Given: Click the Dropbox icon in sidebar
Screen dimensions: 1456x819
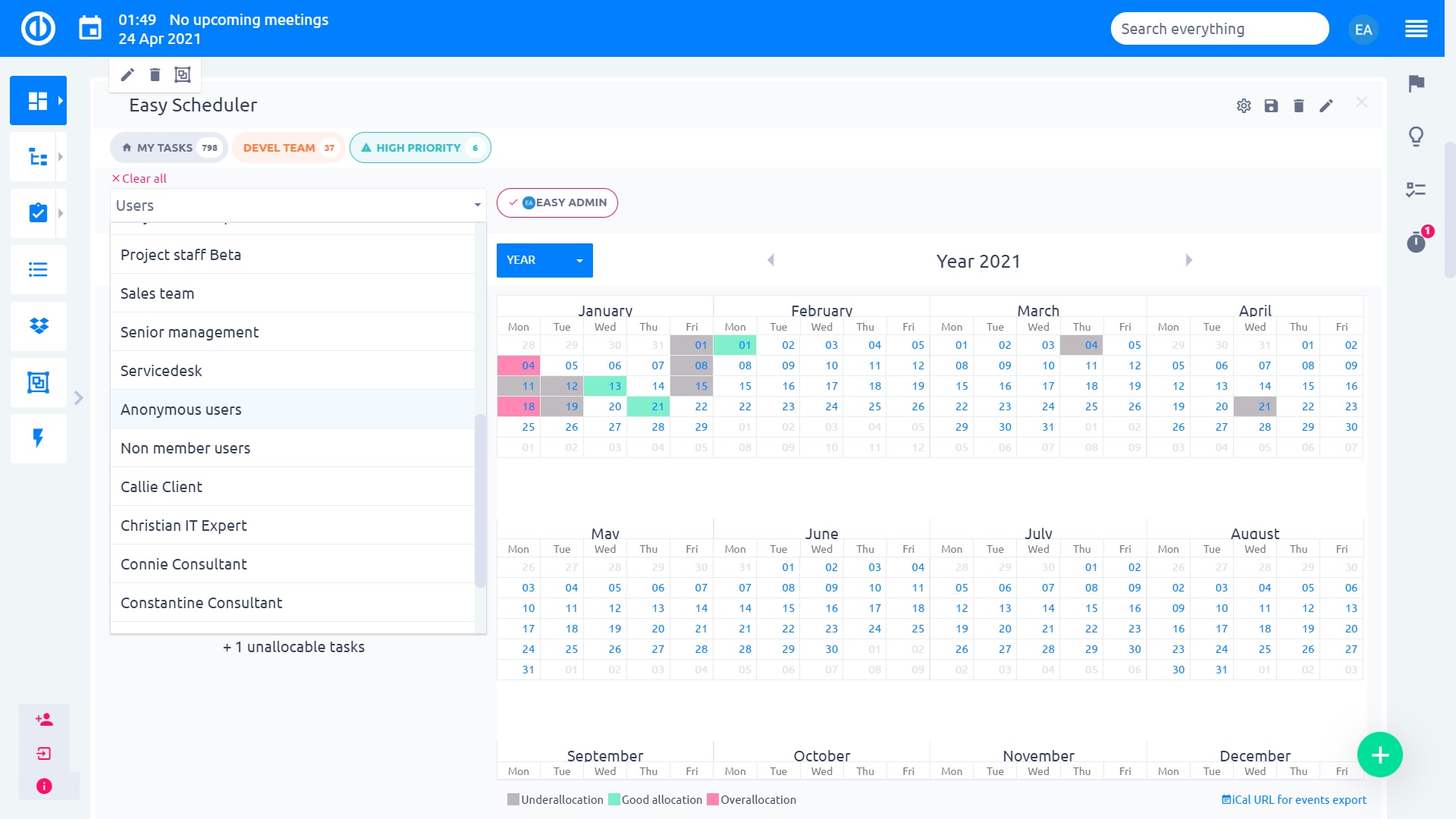Looking at the screenshot, I should tap(39, 326).
